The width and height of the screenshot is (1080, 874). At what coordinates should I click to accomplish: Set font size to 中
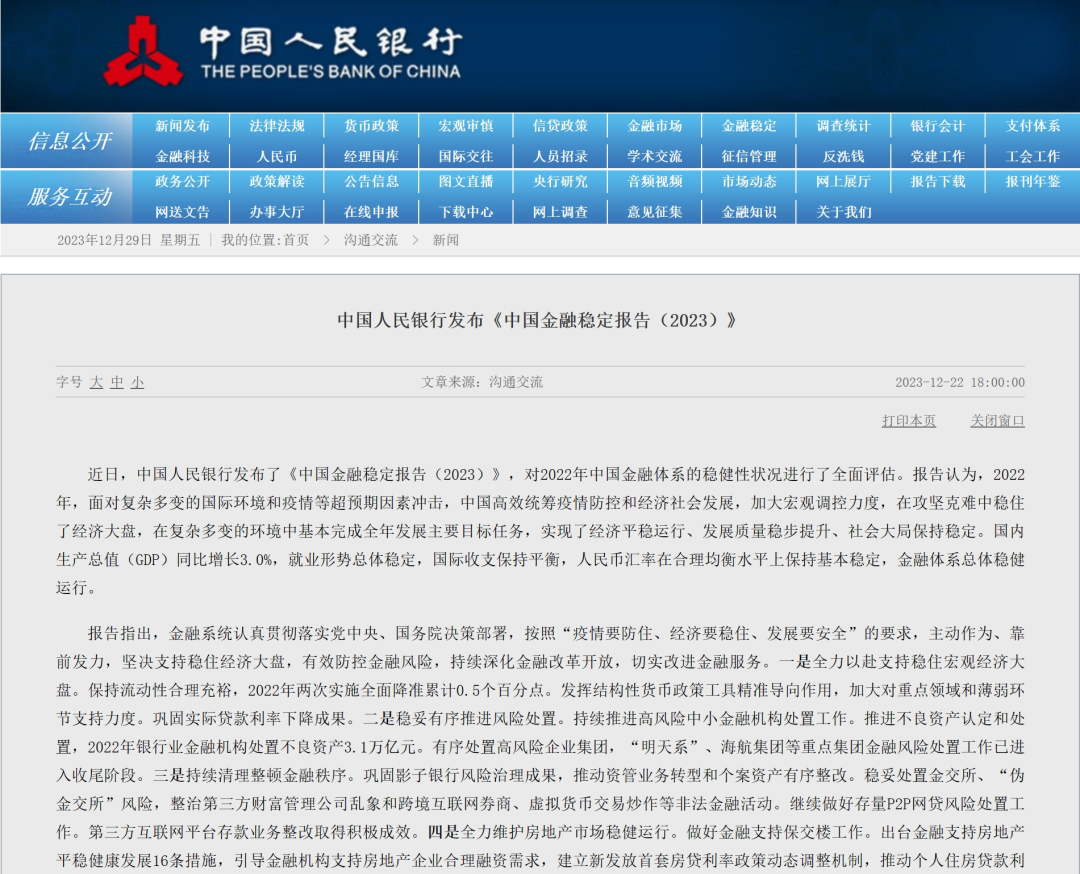click(117, 382)
